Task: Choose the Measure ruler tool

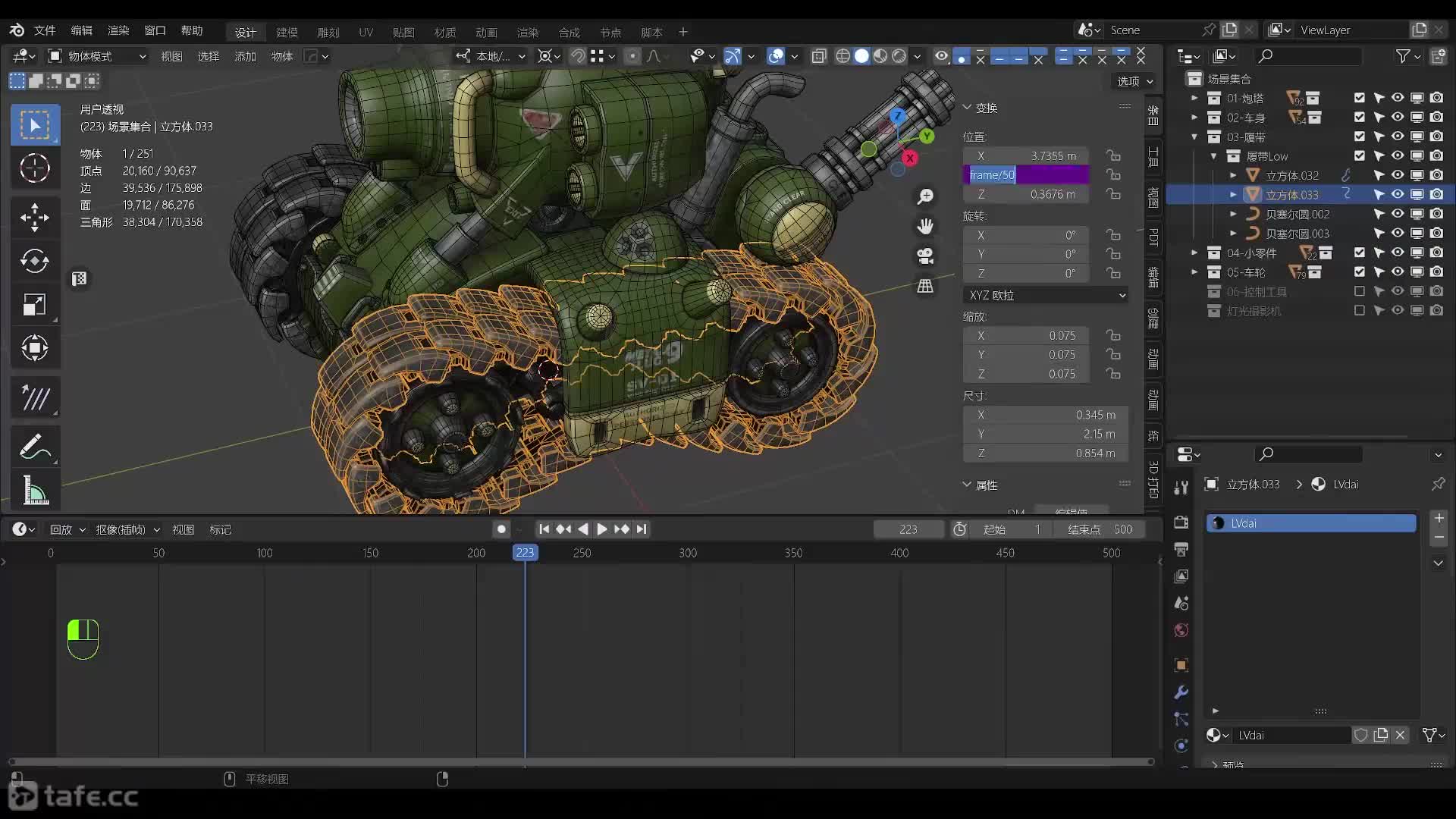Action: pyautogui.click(x=34, y=491)
